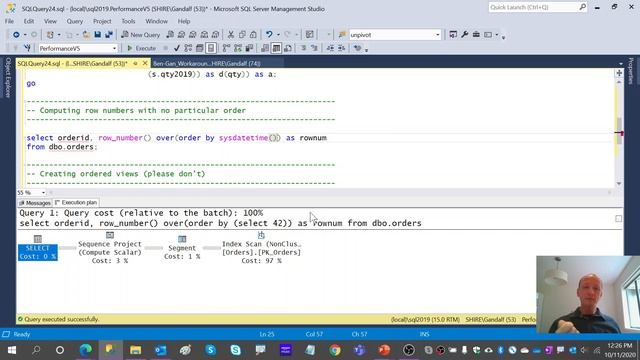Click Display Estimated Execution Plan icon
Screen dimensions: 640x360
tap(188, 48)
